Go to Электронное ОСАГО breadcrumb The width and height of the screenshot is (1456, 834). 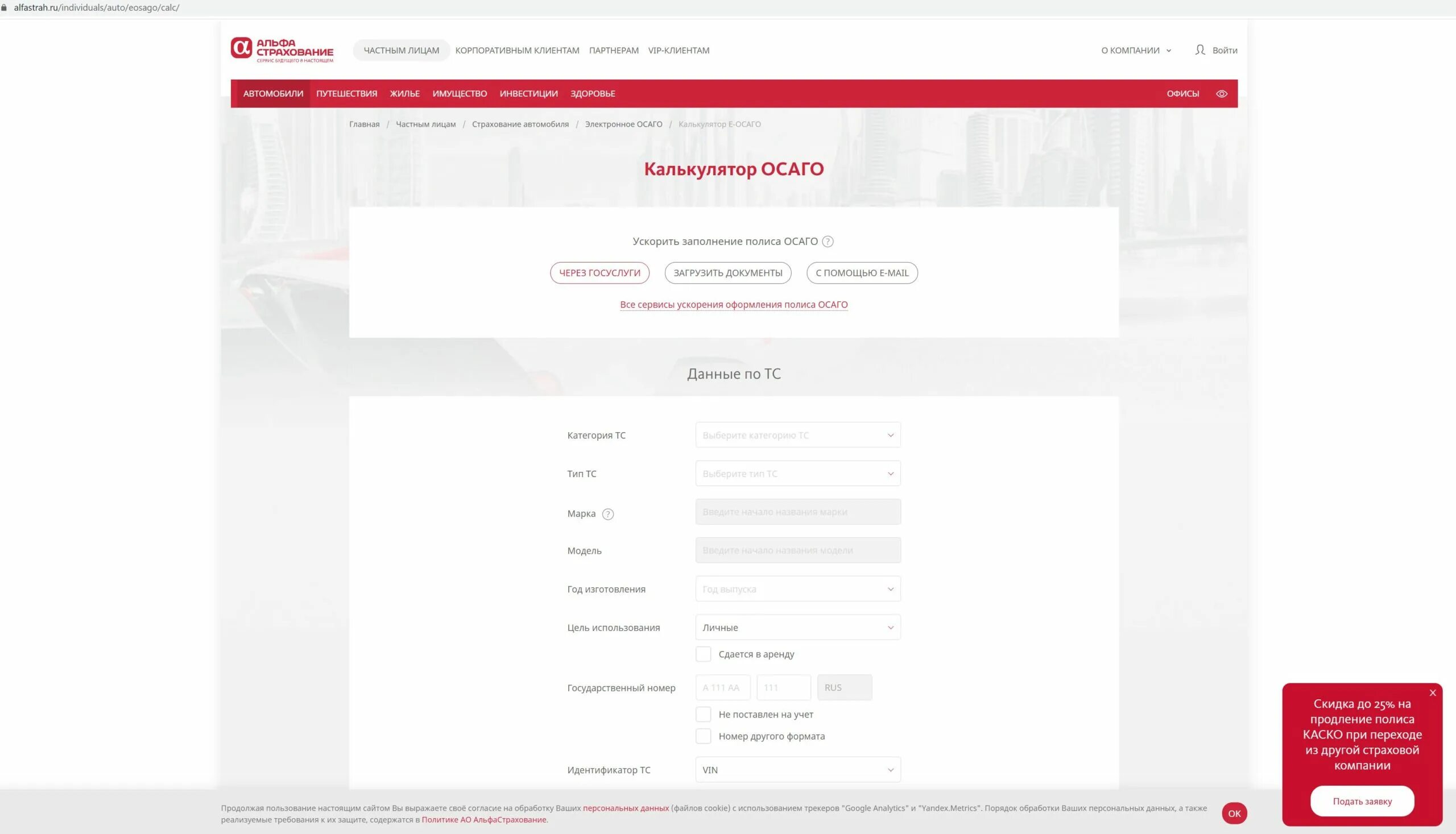pos(623,125)
